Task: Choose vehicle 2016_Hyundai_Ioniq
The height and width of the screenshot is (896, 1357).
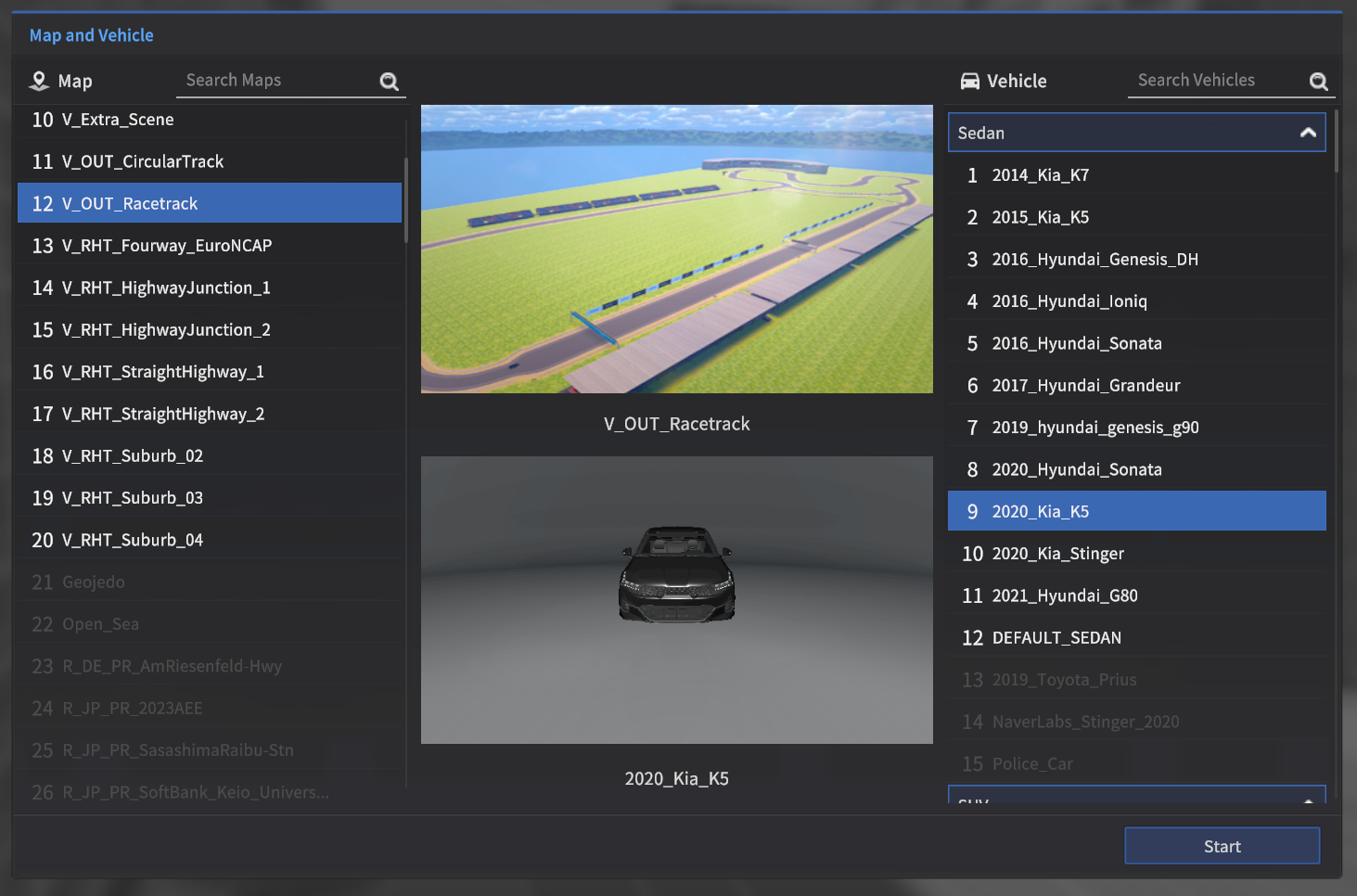Action: tap(1136, 301)
